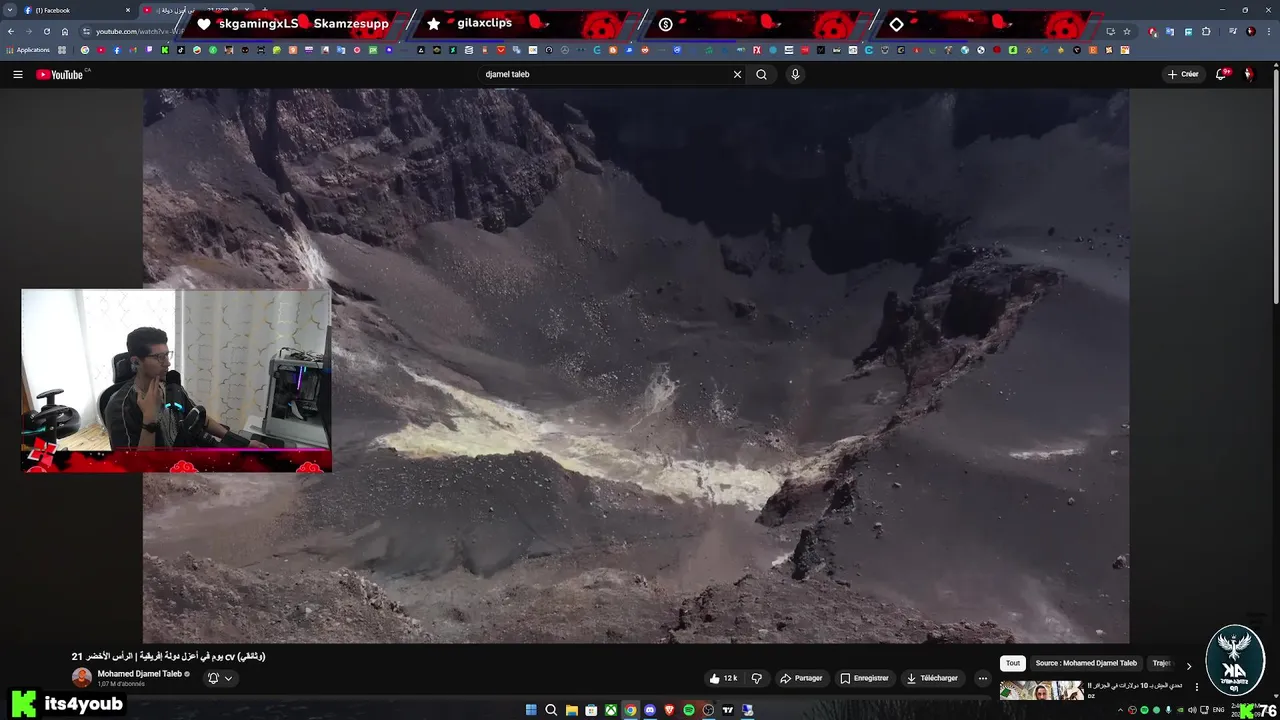
Task: Open Xbox app from the taskbar
Action: click(x=611, y=710)
